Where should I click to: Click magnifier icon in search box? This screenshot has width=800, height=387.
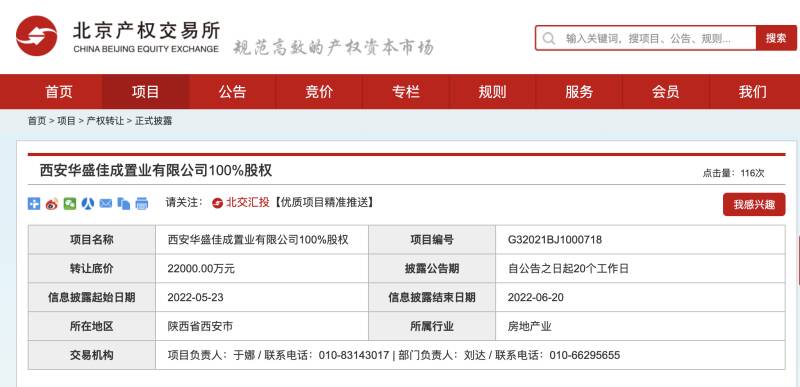[x=549, y=38]
